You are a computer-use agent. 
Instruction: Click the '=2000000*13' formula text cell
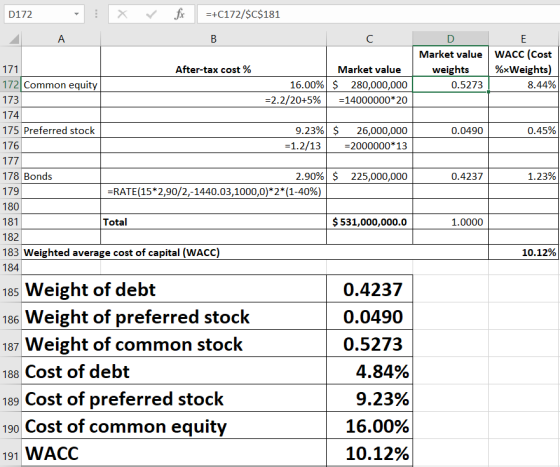point(369,145)
